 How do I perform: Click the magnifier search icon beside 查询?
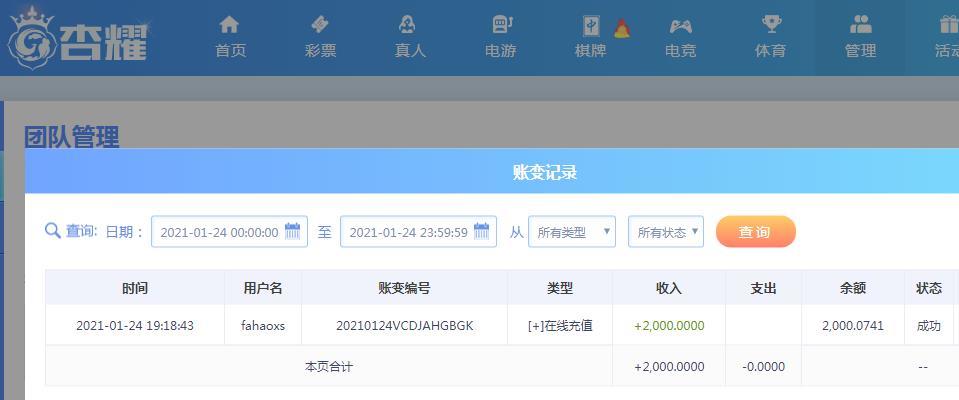53,231
